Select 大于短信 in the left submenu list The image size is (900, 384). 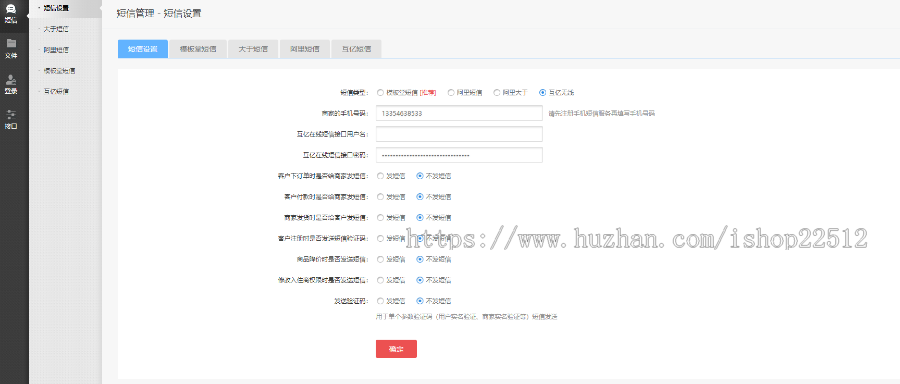[56, 29]
